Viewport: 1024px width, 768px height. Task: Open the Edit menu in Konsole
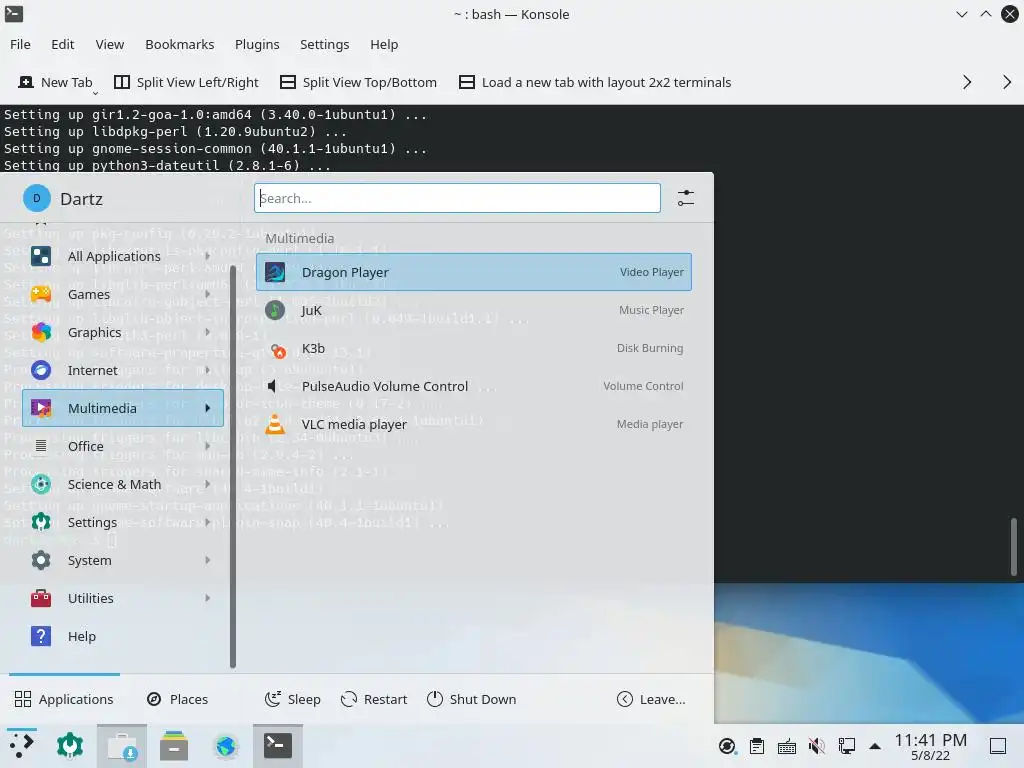(63, 44)
